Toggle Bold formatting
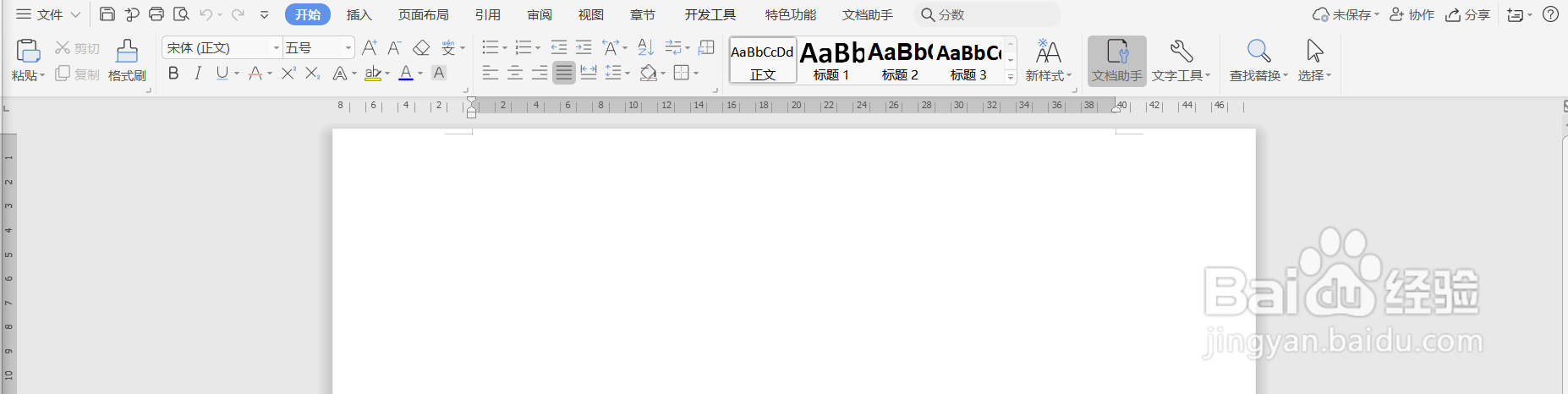Image resolution: width=1568 pixels, height=394 pixels. tap(173, 74)
